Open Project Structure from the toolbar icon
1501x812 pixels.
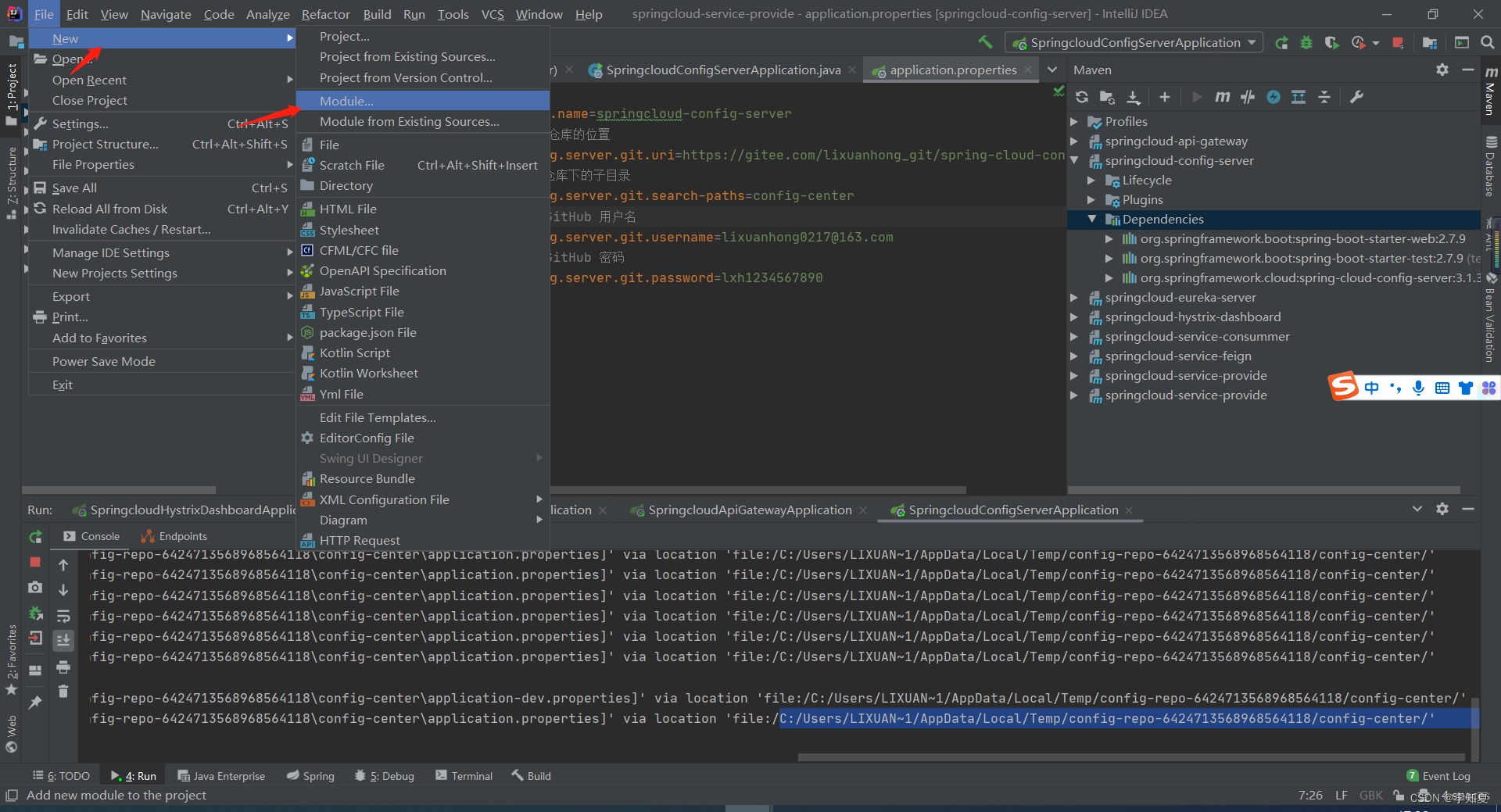click(1430, 43)
